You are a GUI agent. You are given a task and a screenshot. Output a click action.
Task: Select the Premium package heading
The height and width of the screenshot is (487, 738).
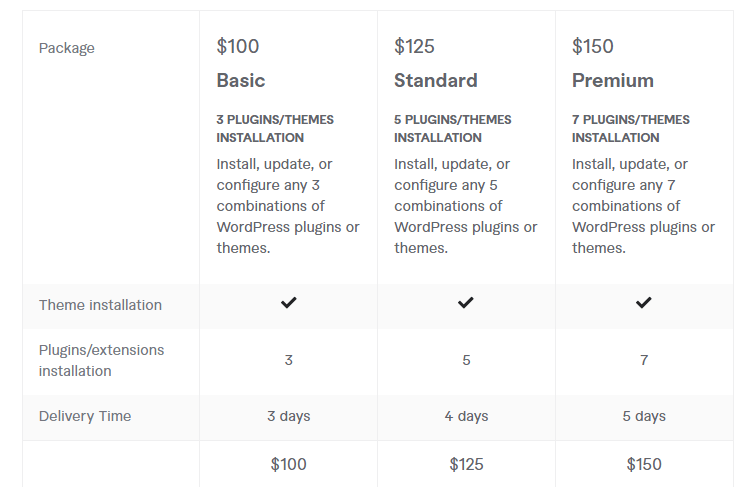point(613,81)
